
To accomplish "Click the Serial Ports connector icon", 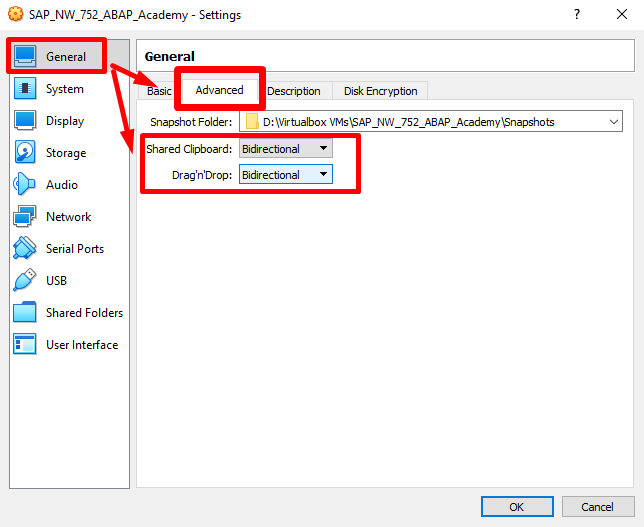I will 25,248.
